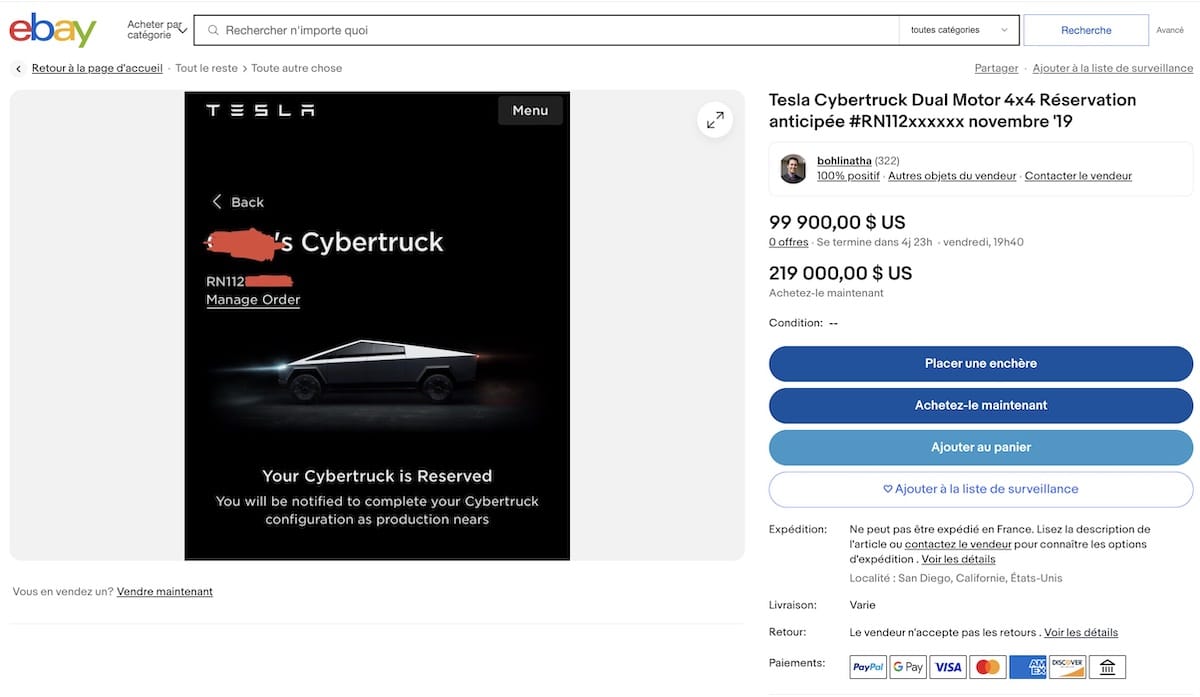Click the PayPal payment icon
The height and width of the screenshot is (697, 1200).
pos(868,667)
